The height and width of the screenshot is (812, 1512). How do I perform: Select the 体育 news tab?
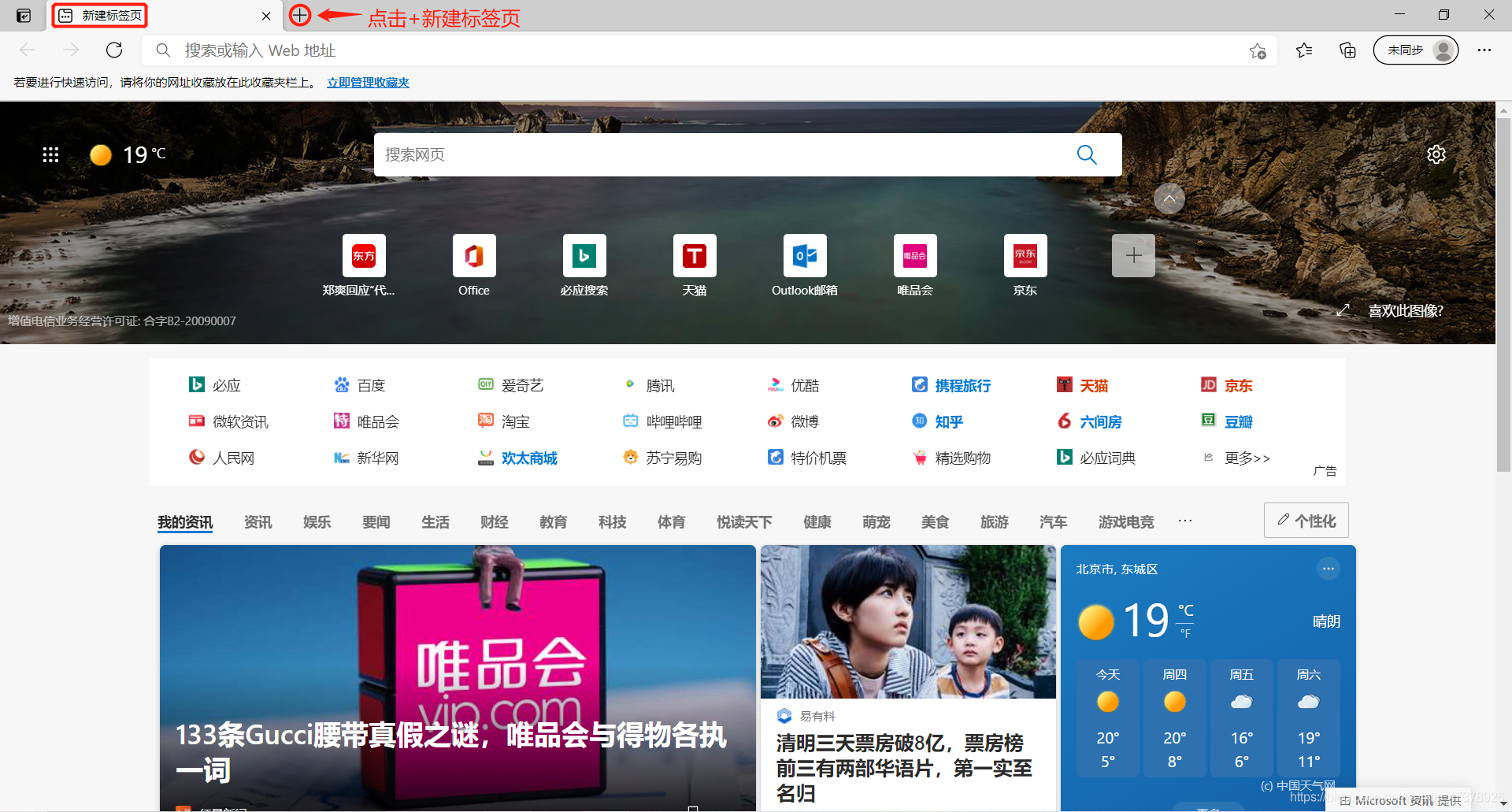tap(672, 521)
